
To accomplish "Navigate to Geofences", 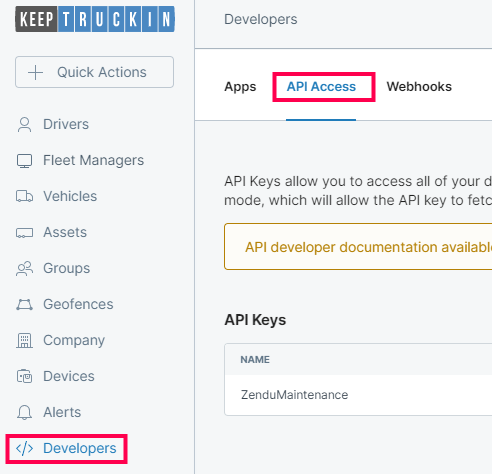I will coord(78,304).
